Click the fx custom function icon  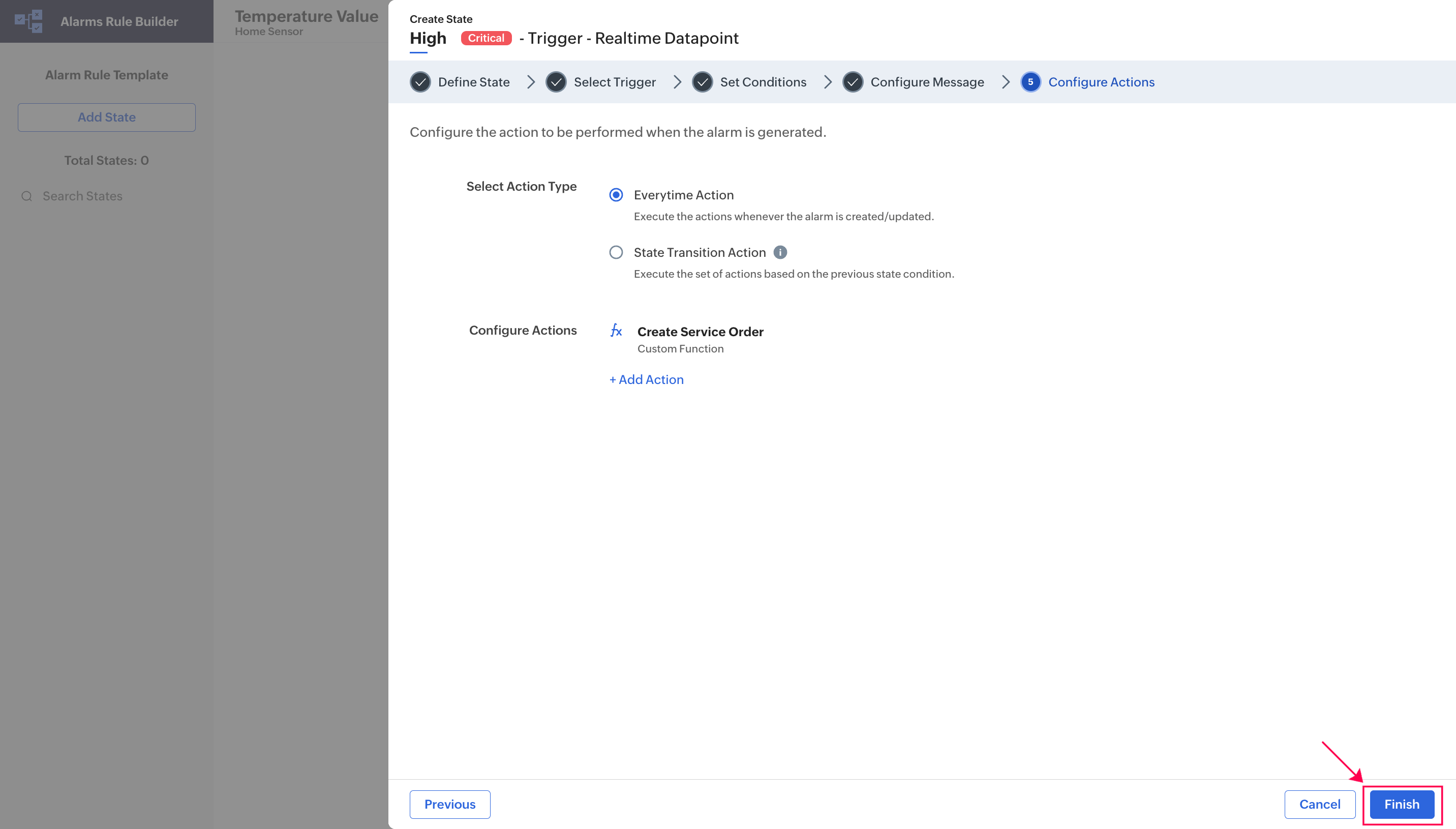pos(616,330)
